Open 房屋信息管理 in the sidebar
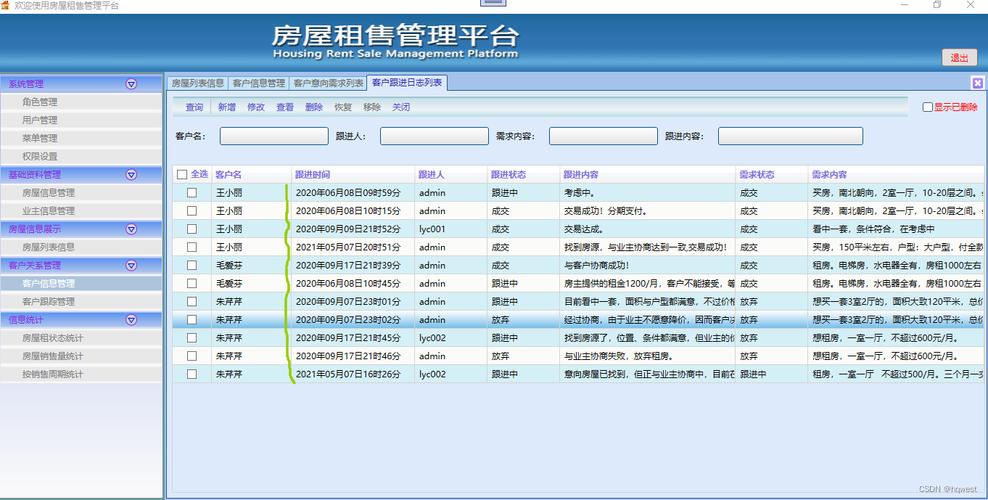 coord(81,193)
